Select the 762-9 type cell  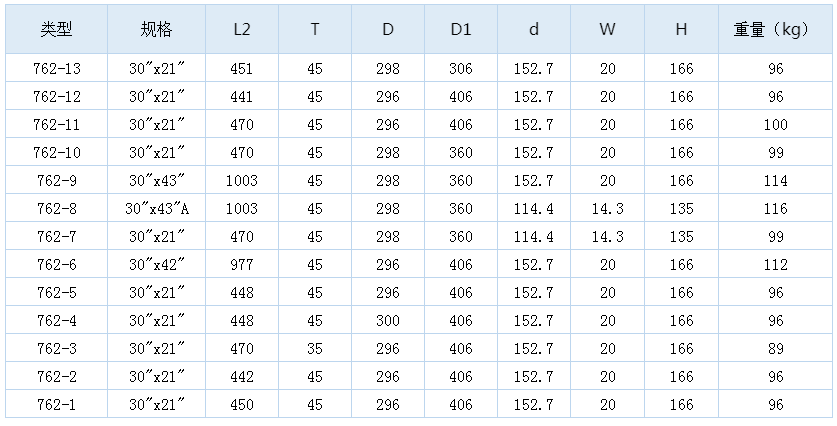pyautogui.click(x=57, y=180)
